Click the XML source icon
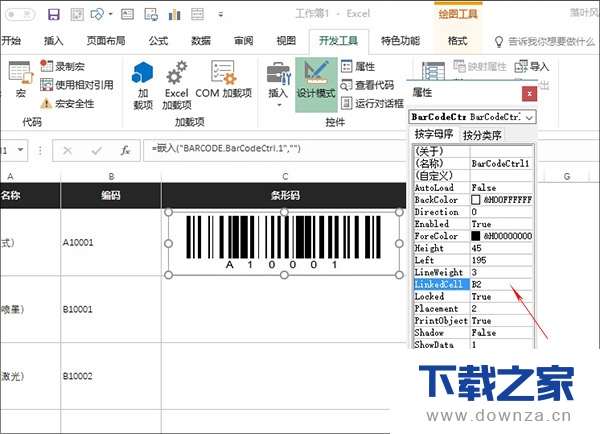This screenshot has width=600, height=434. click(x=433, y=71)
